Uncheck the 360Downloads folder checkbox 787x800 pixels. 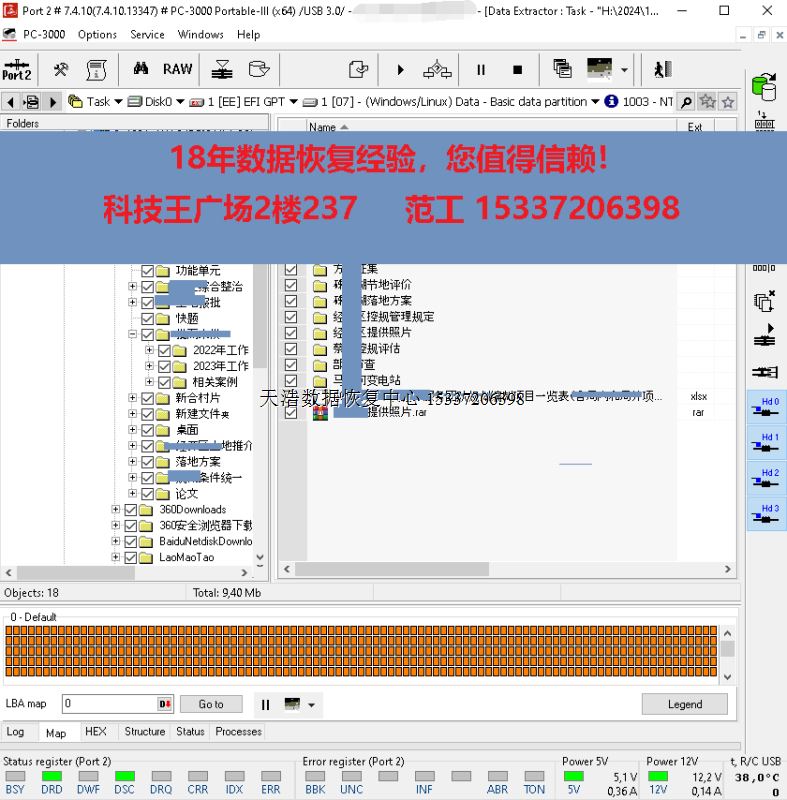[132, 510]
